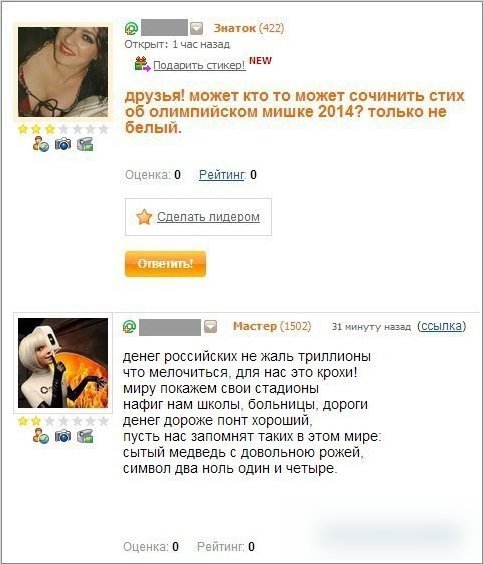Open the question author's "Мой мир" person icon

coord(41,144)
